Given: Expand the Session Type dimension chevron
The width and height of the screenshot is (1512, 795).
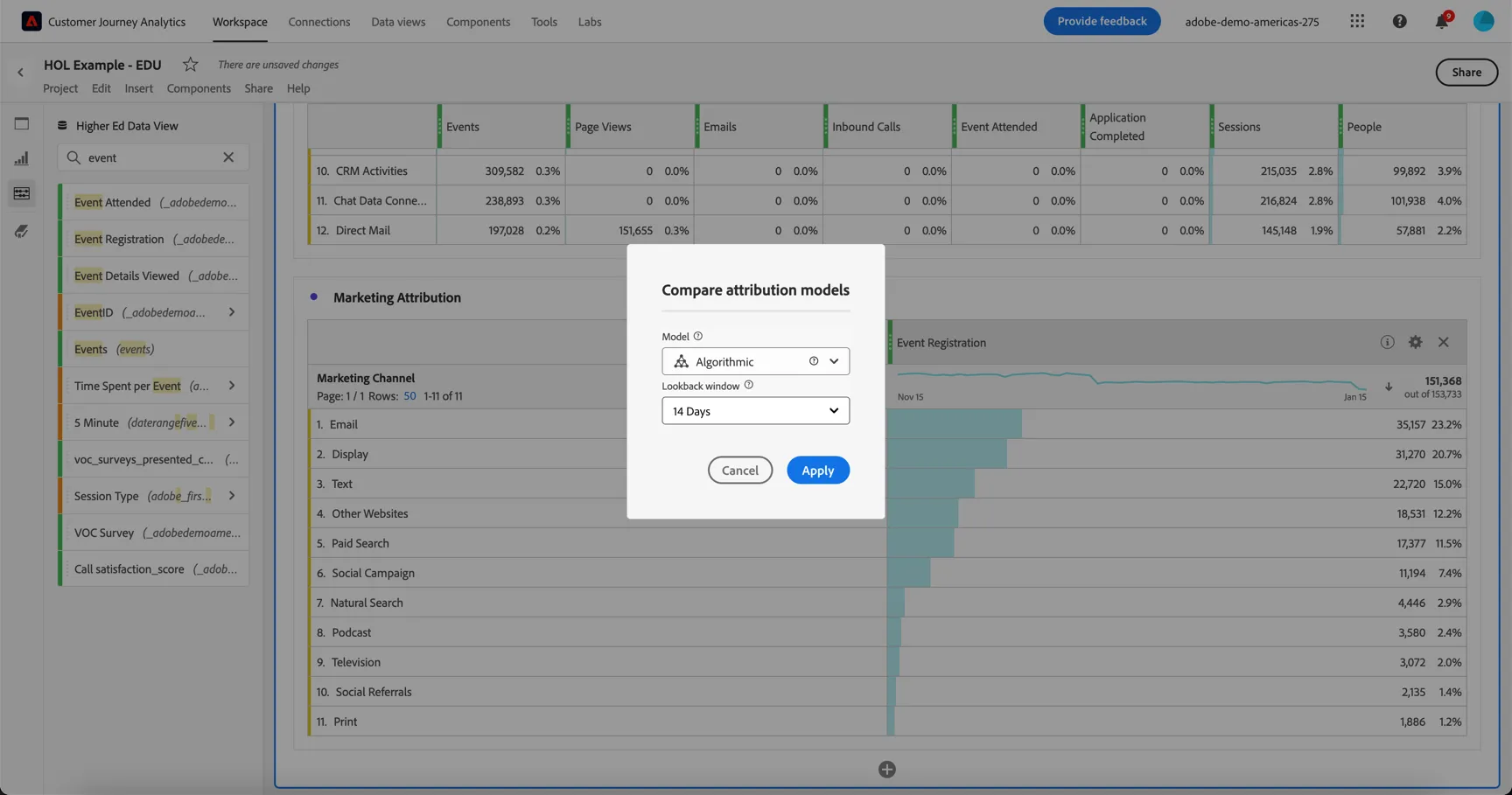Looking at the screenshot, I should pos(232,496).
